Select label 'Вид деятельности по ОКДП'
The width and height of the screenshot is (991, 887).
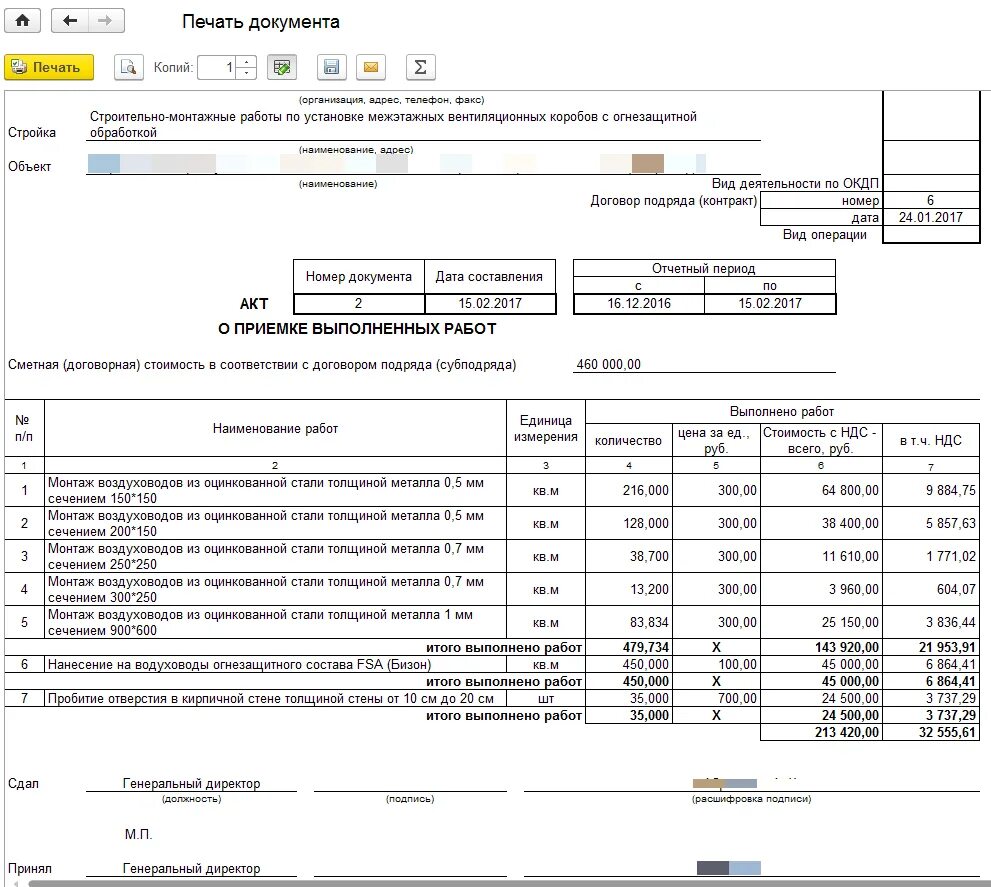pos(795,183)
